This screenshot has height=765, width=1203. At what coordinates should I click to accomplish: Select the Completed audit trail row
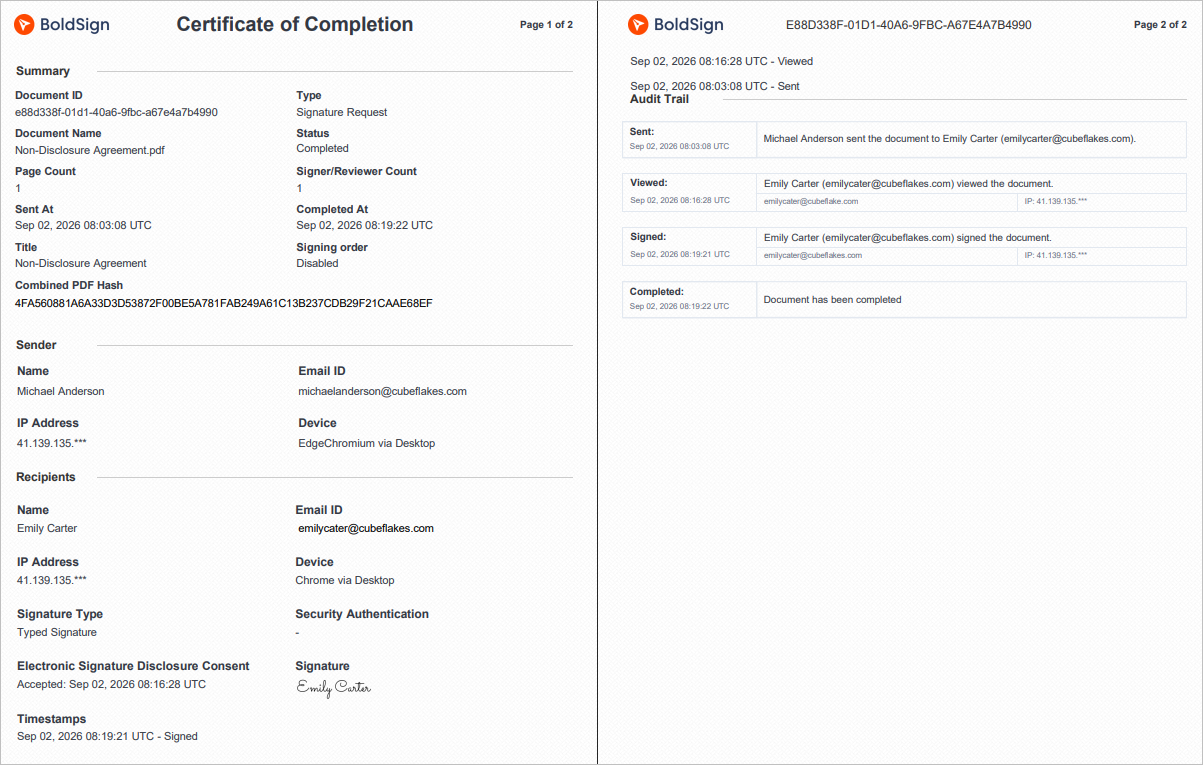904,300
